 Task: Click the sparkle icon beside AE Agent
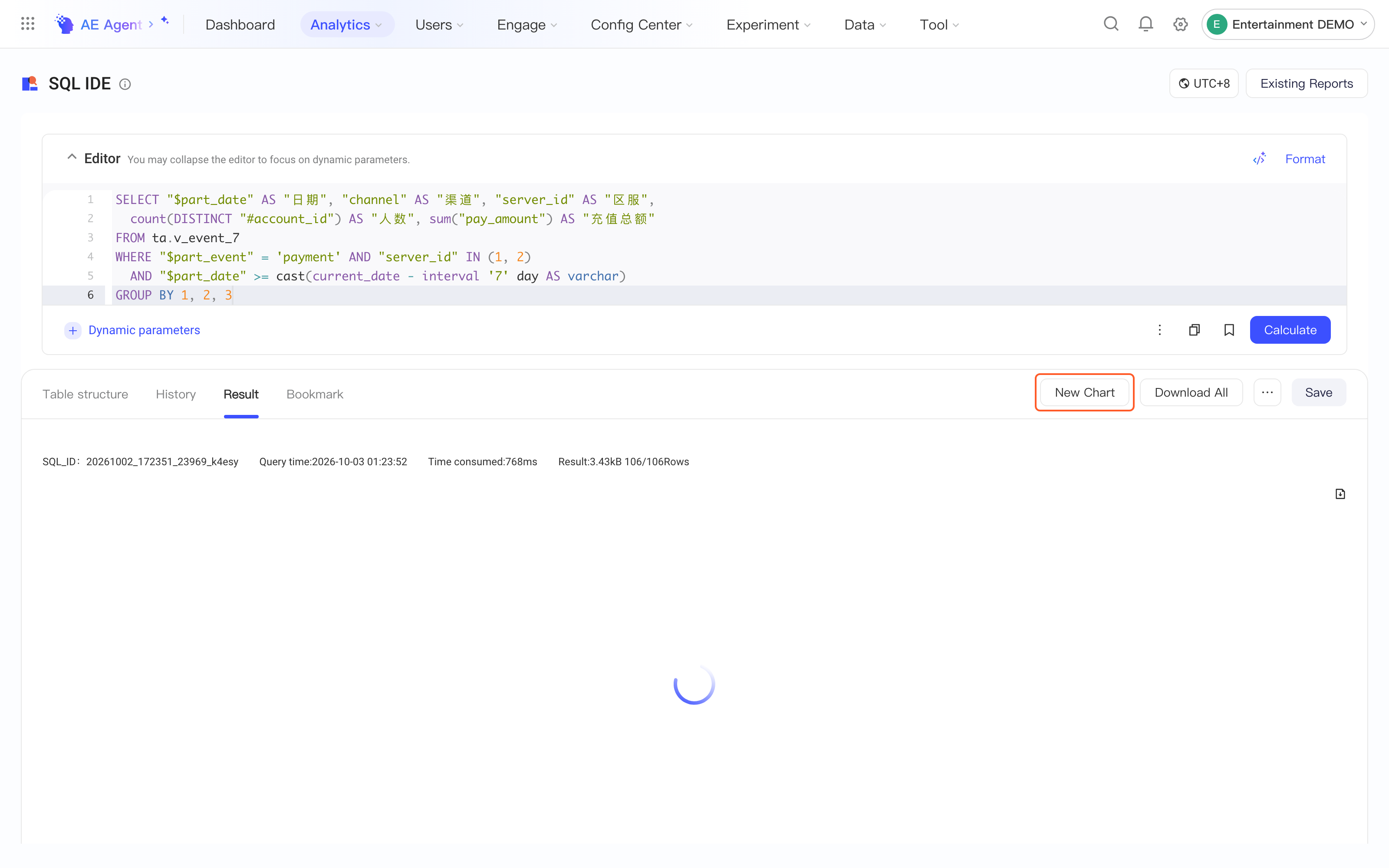pyautogui.click(x=165, y=20)
